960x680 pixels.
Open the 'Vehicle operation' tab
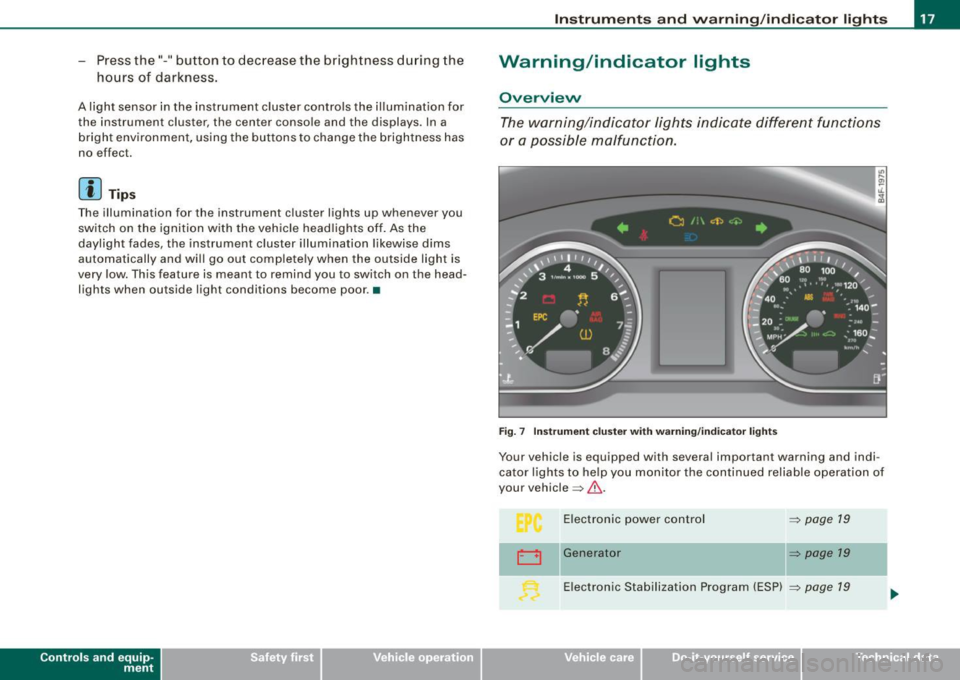401,663
